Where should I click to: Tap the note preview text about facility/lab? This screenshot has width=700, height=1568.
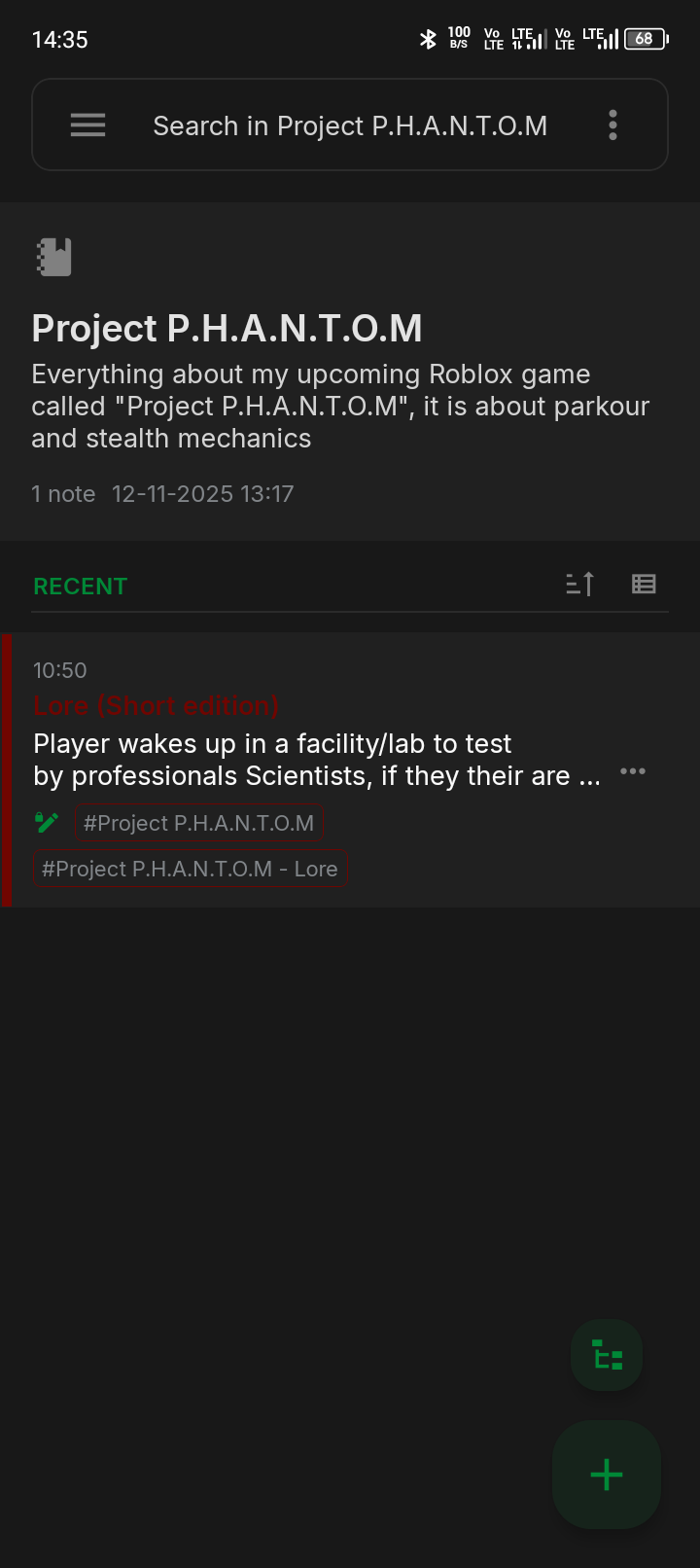point(317,760)
